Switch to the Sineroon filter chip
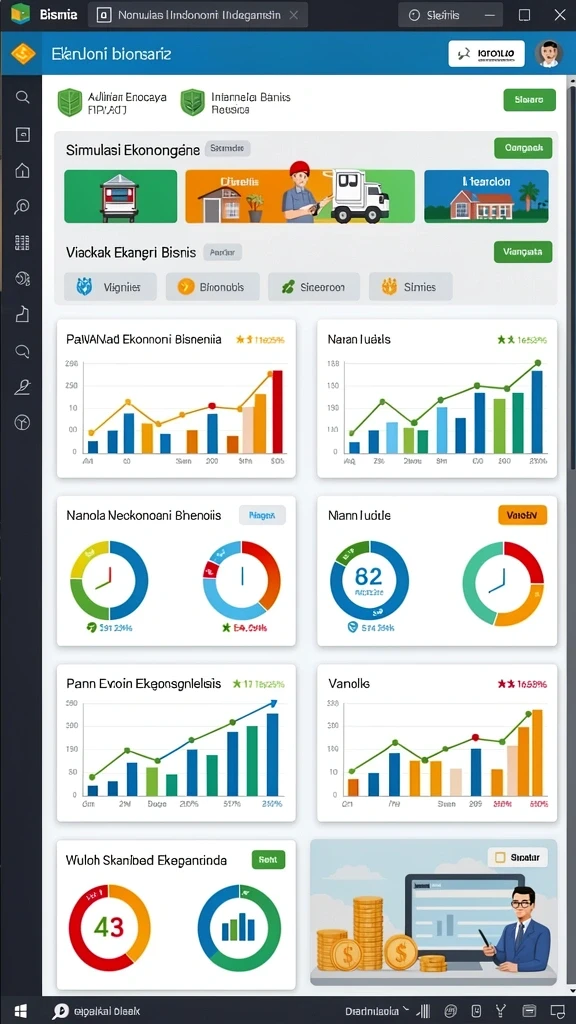Viewport: 576px width, 1024px height. click(314, 286)
